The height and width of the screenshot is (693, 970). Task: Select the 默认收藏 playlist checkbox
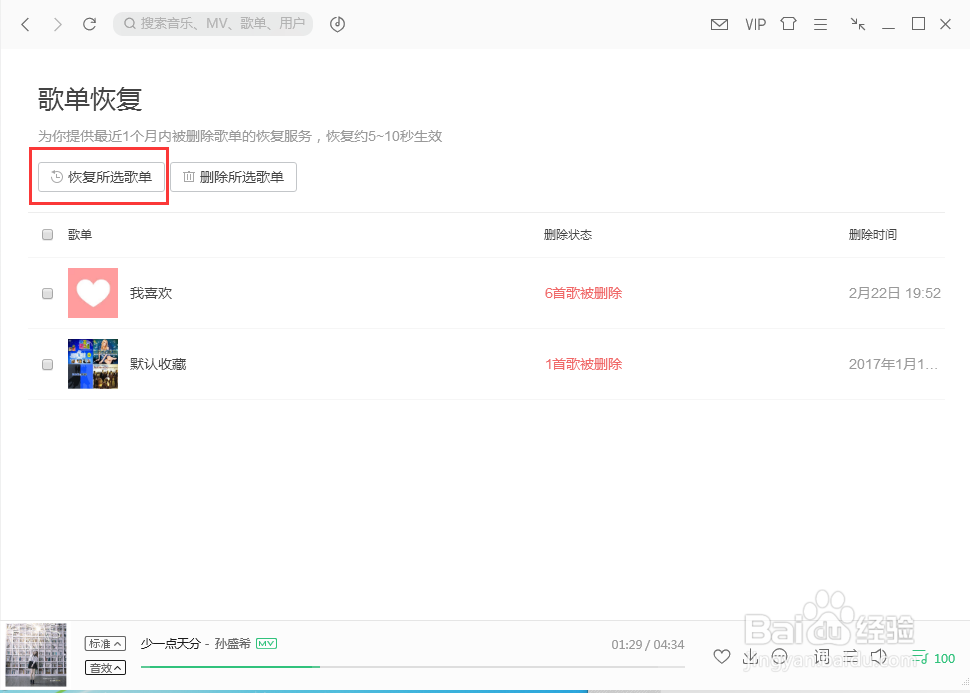point(47,364)
